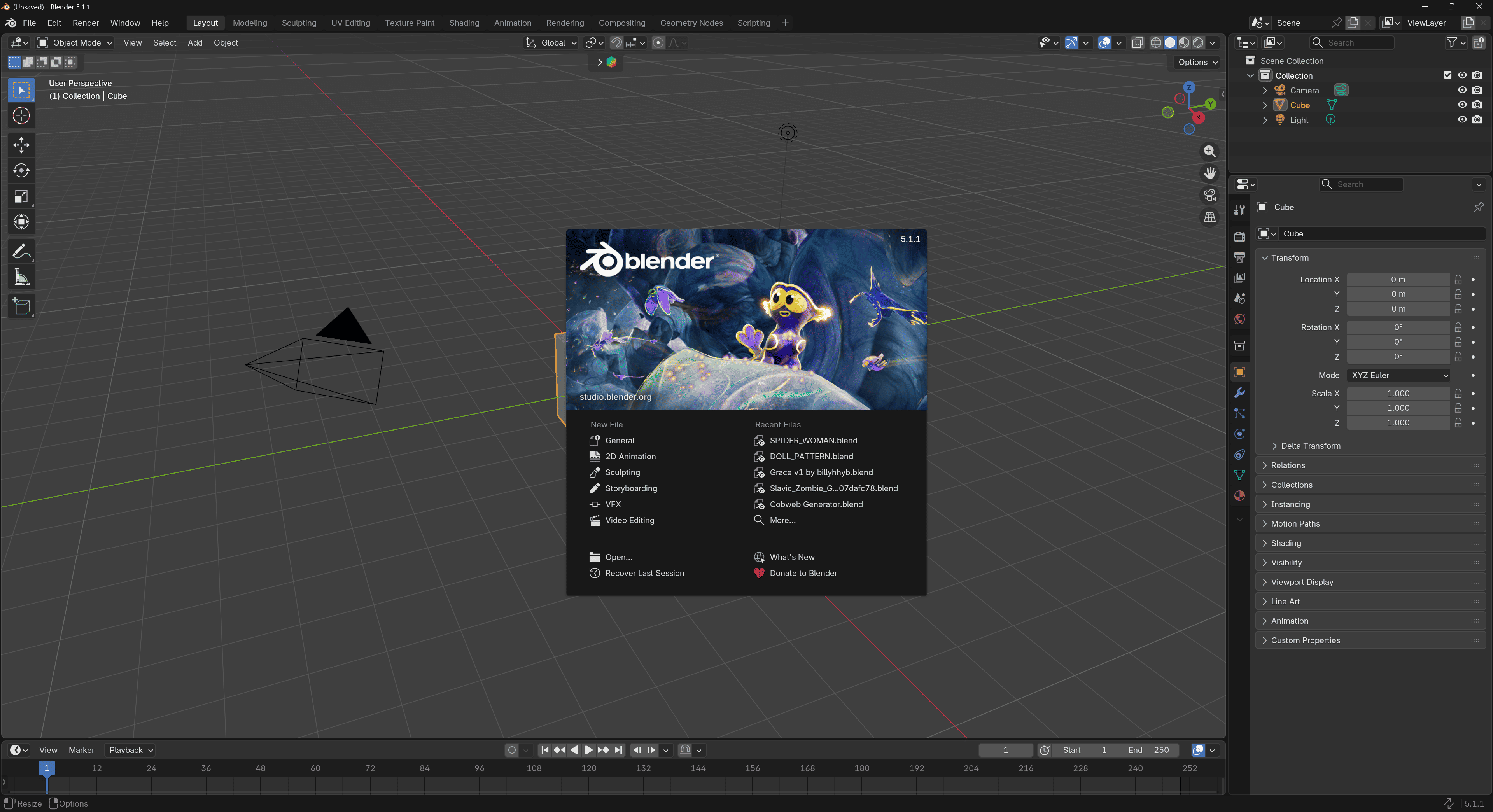1493x812 pixels.
Task: Open the Object Data properties tab
Action: coord(1240,475)
